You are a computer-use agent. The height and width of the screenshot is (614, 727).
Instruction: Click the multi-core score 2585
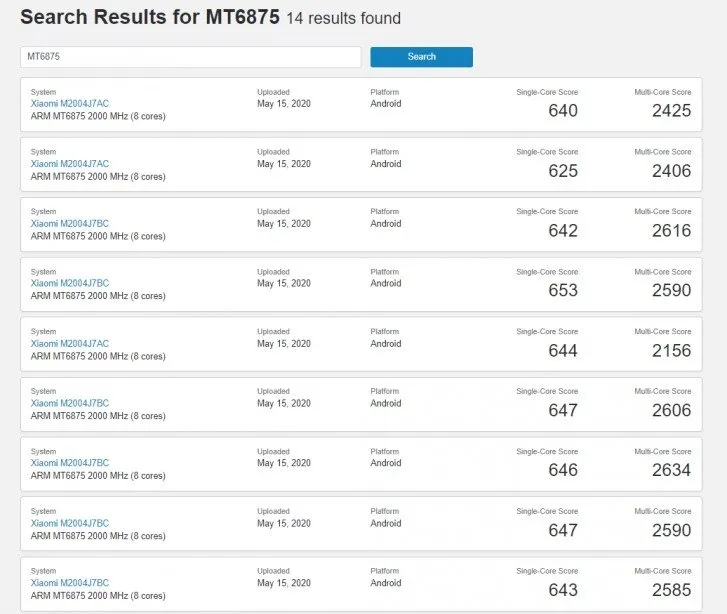click(671, 590)
